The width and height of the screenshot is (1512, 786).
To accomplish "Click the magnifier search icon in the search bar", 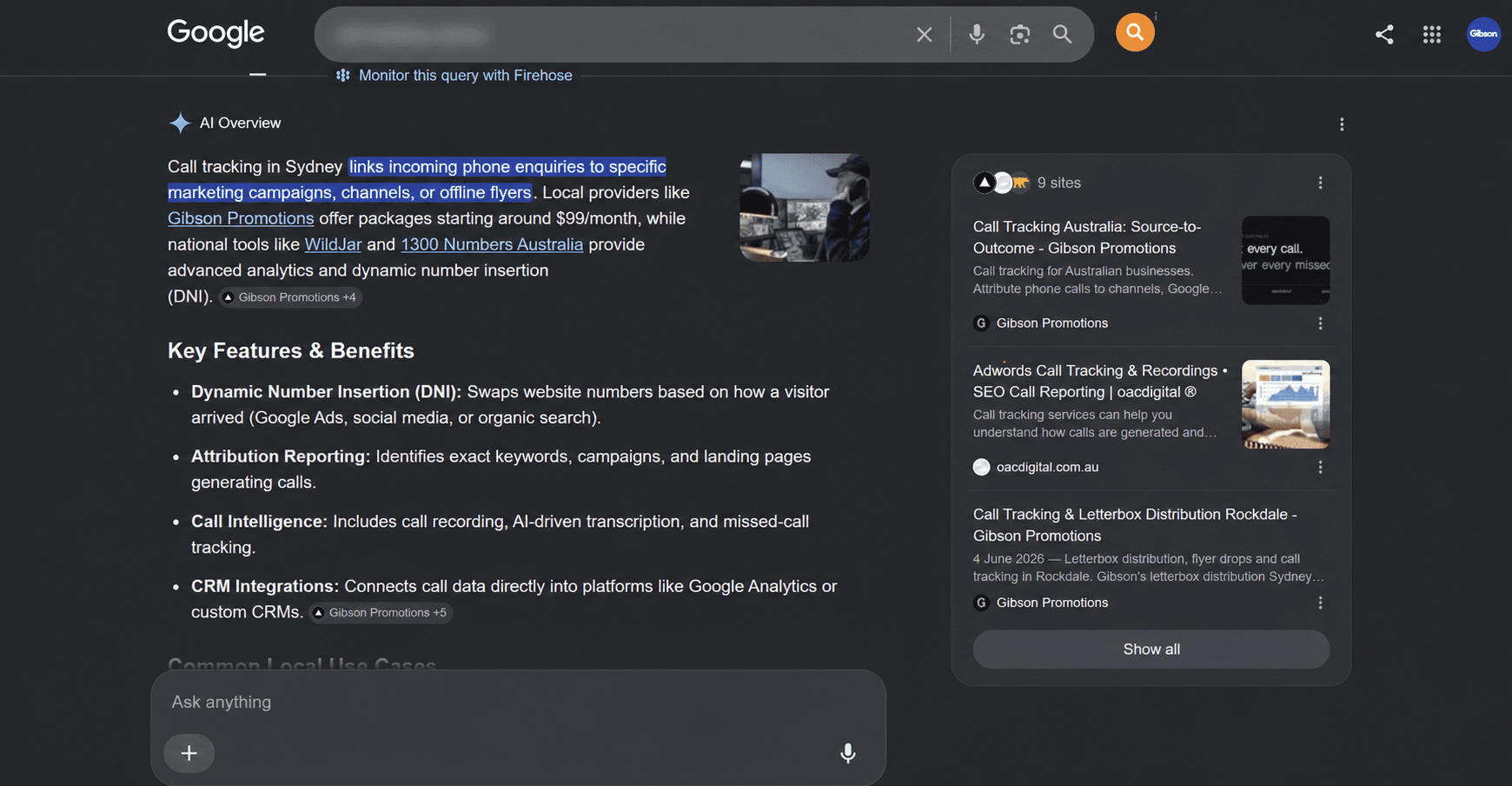I will point(1062,34).
